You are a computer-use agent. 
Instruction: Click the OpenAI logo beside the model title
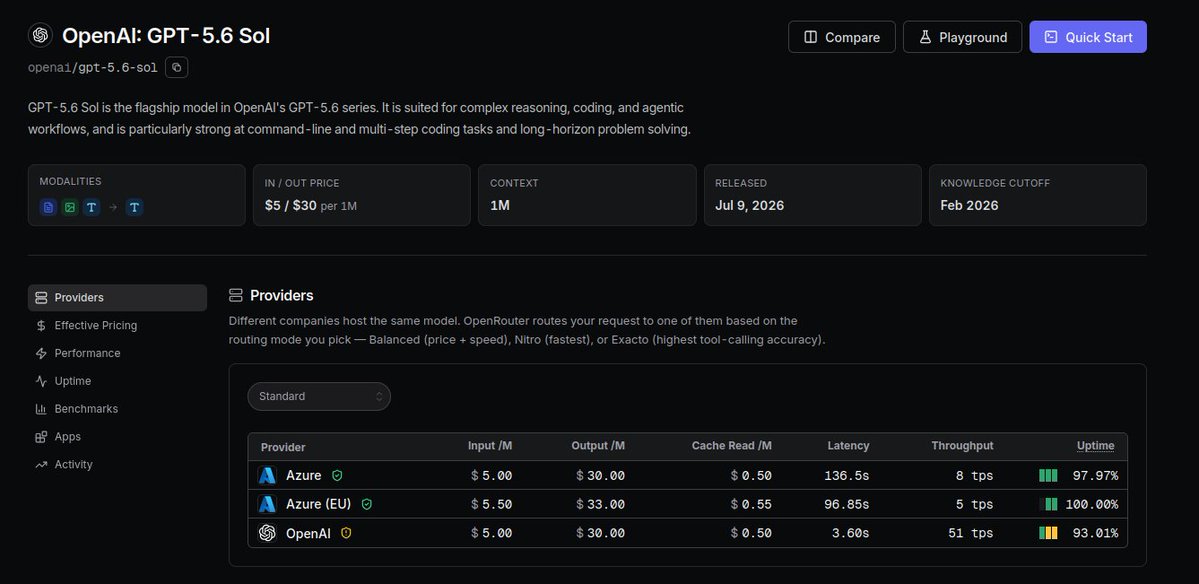pyautogui.click(x=41, y=35)
